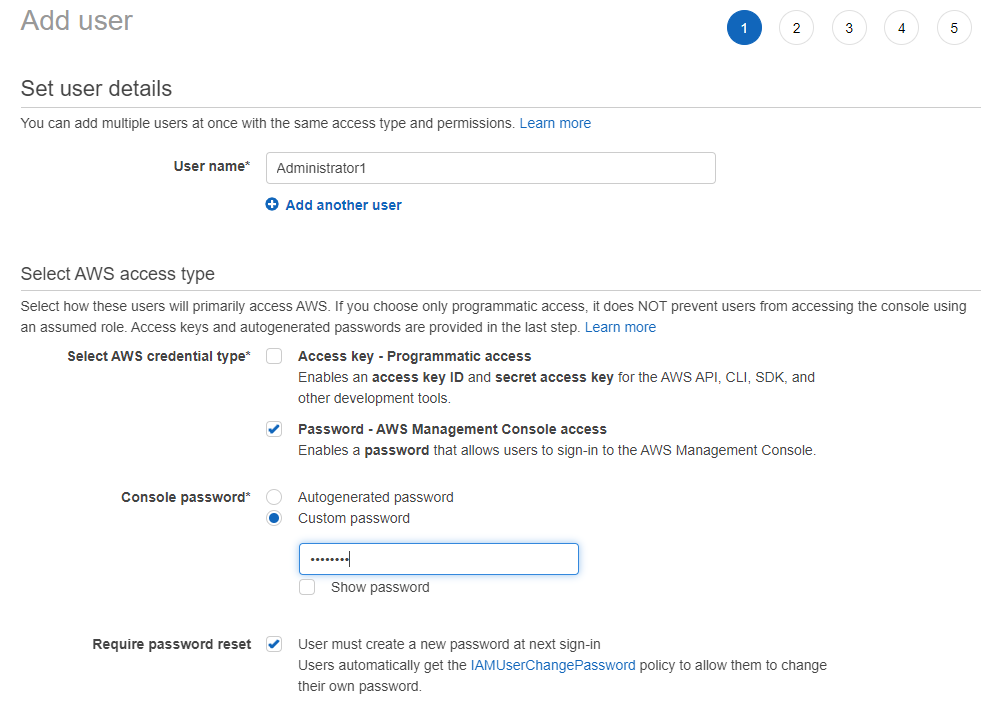
Task: Focus the custom password input field
Action: (439, 559)
